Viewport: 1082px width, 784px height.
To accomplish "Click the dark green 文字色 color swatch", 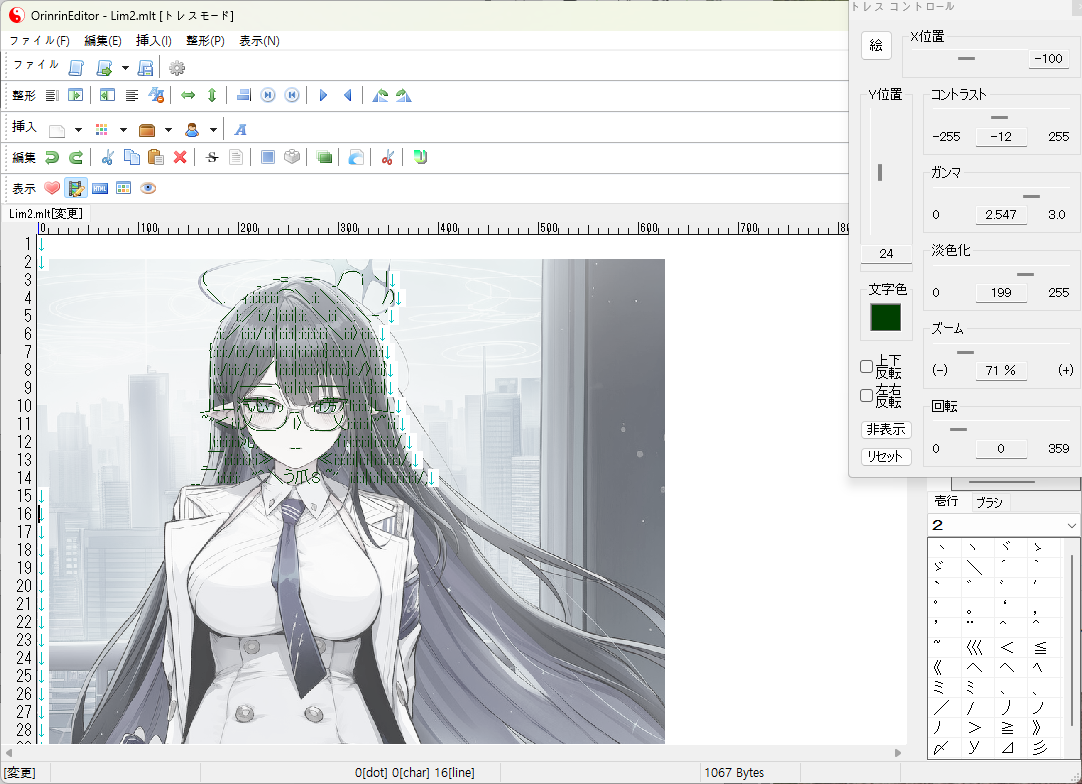I will point(885,317).
